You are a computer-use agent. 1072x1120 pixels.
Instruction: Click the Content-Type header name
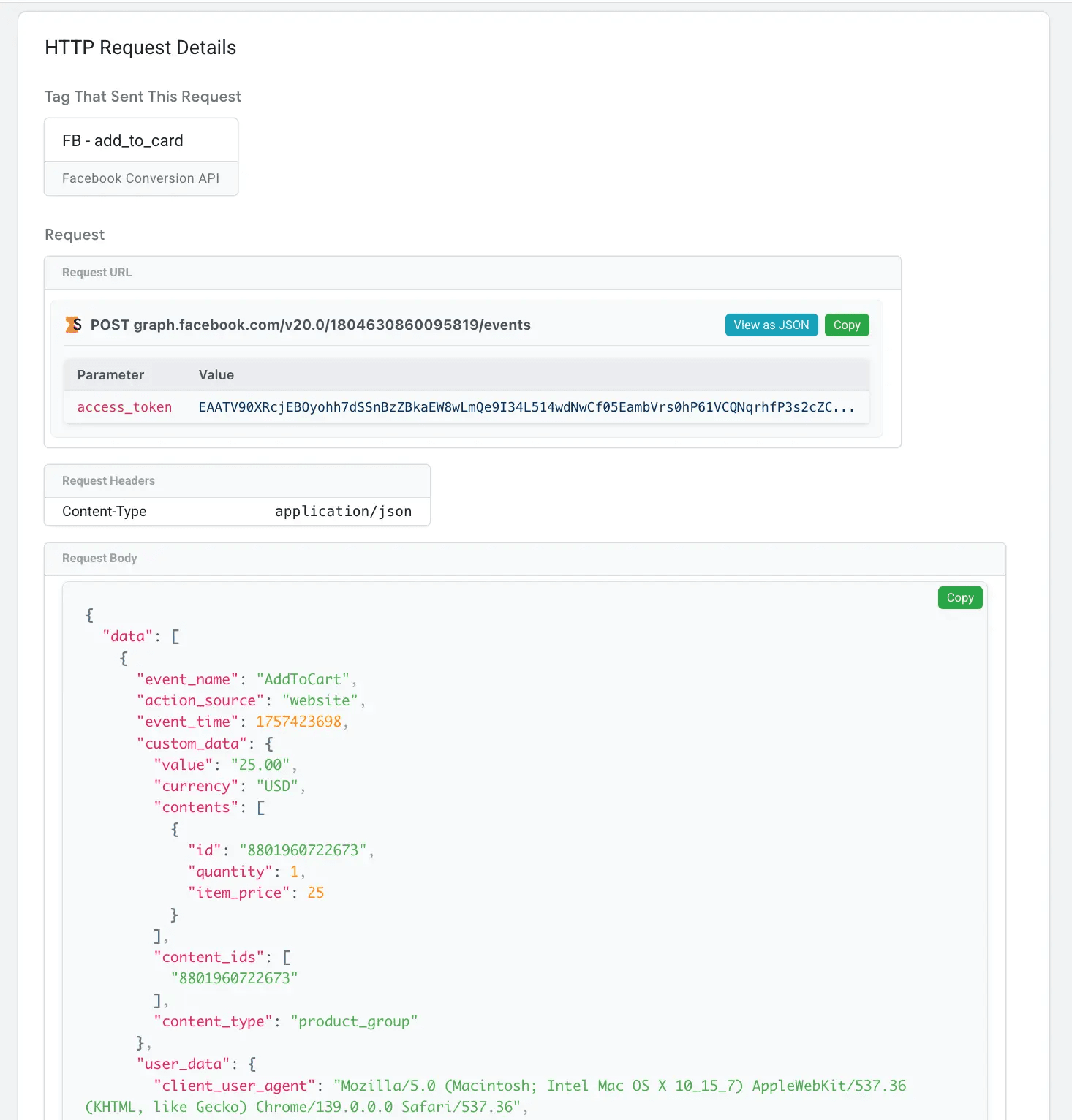[x=104, y=511]
